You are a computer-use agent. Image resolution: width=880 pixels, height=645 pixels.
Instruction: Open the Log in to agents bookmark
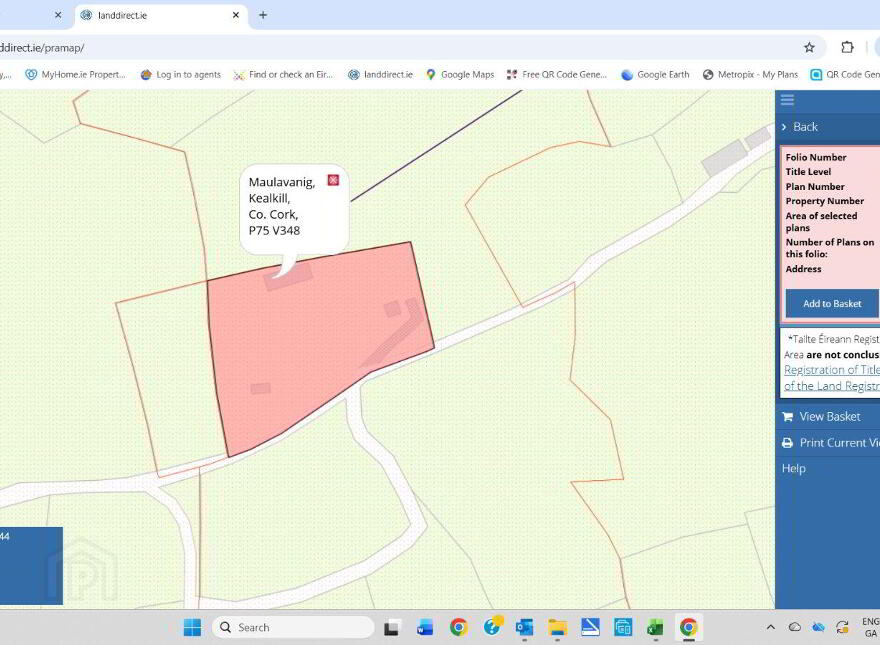pos(181,75)
